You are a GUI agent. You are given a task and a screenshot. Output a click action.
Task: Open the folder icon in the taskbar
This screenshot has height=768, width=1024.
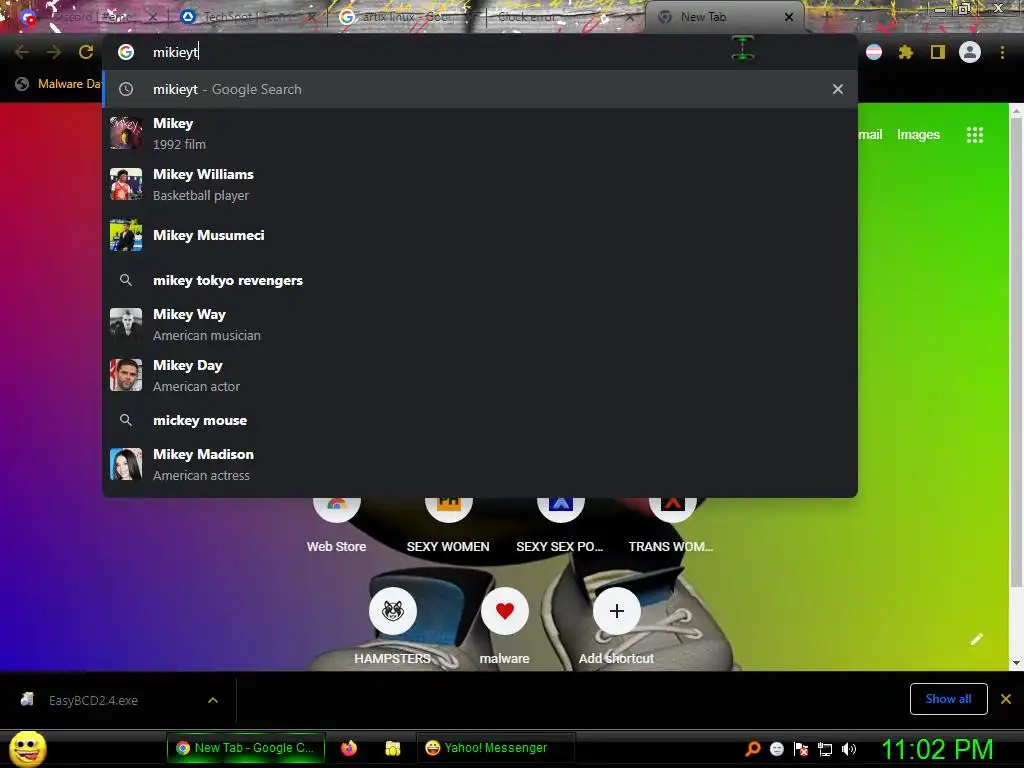point(392,748)
